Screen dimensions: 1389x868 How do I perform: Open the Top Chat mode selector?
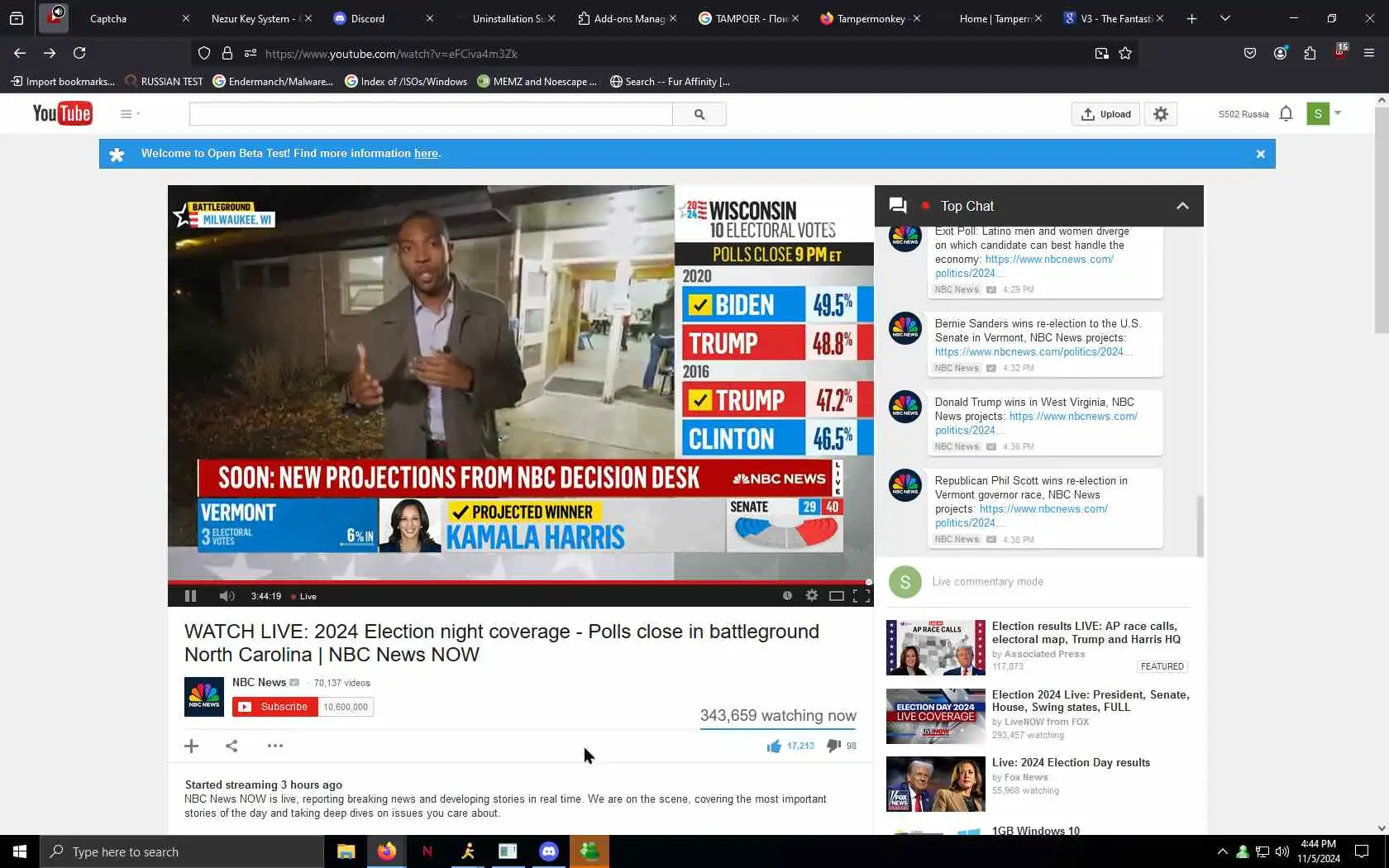(x=967, y=206)
